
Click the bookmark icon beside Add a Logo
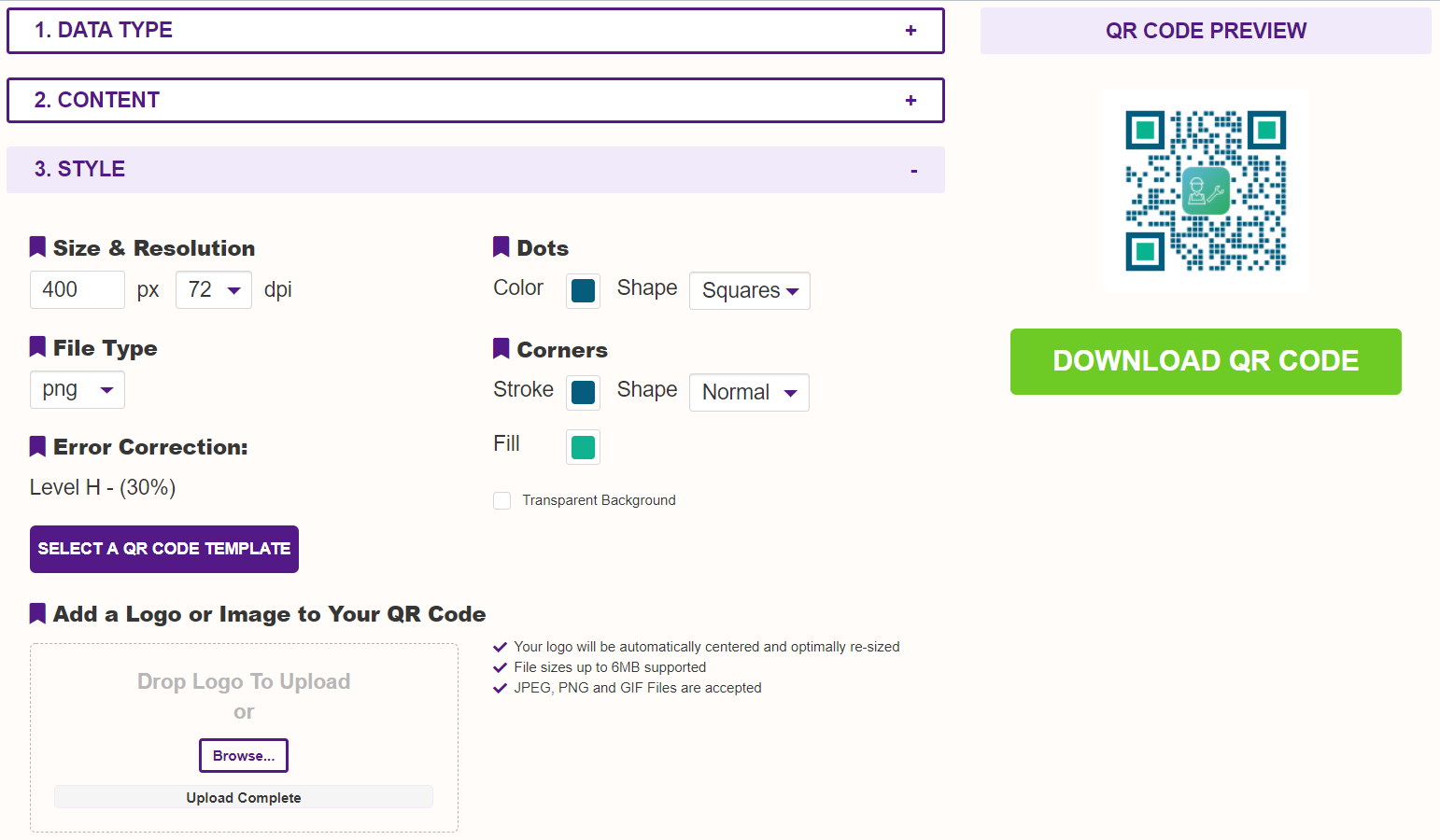click(x=37, y=613)
